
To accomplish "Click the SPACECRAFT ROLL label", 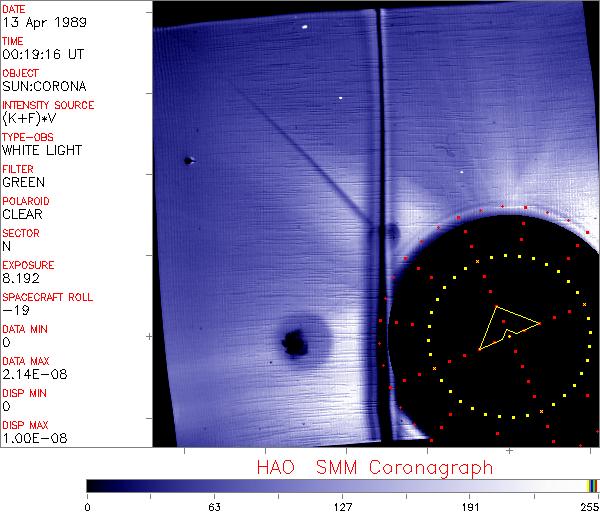I will tap(47, 297).
